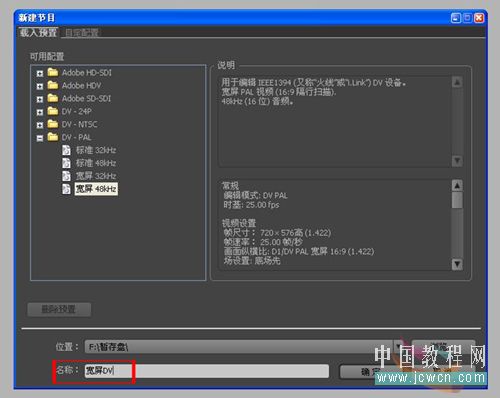Select the 标准 32kHz preset
500x398 pixels.
[96, 150]
